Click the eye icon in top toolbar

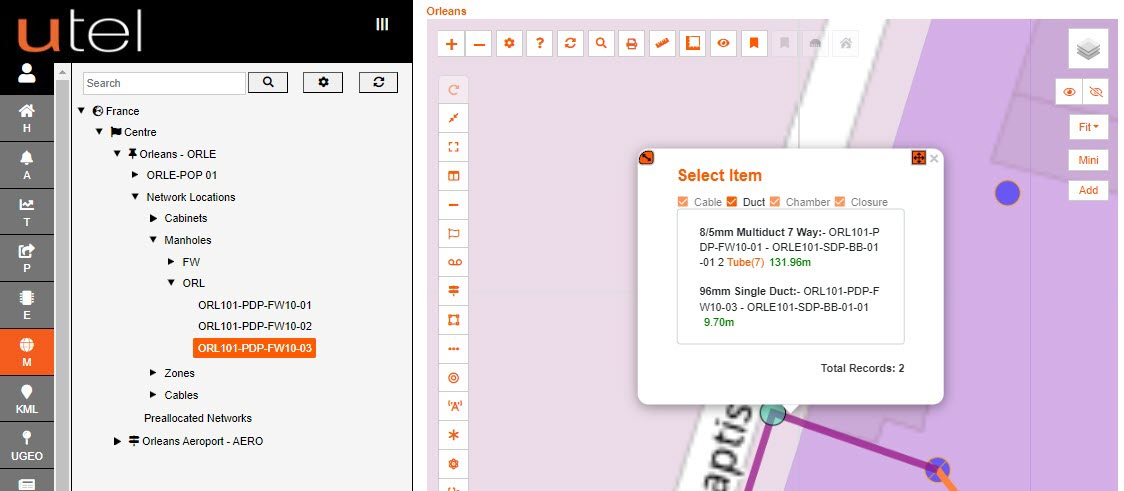point(723,44)
